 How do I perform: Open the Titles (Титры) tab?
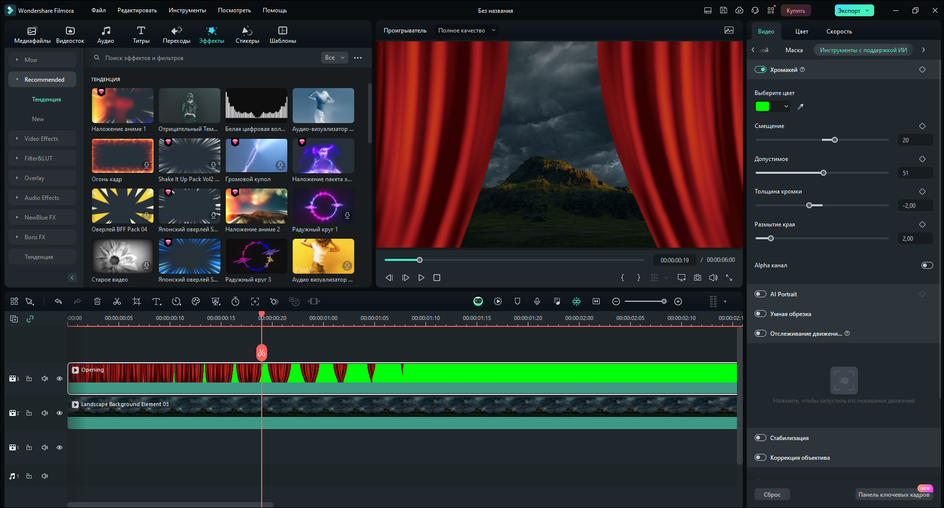click(x=140, y=35)
